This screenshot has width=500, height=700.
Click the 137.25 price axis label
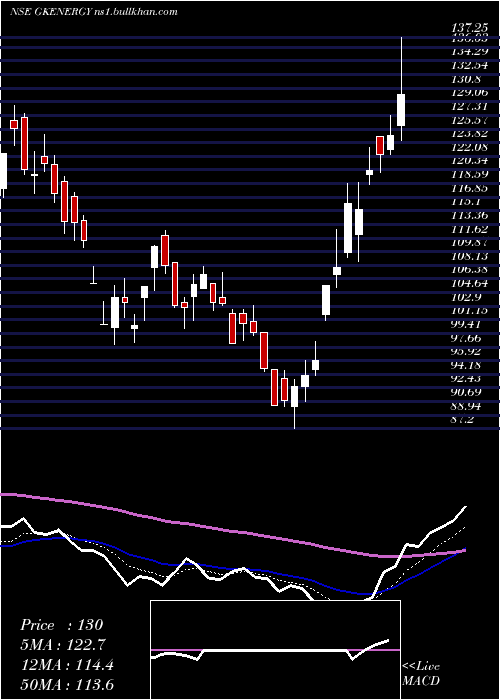pyautogui.click(x=471, y=28)
